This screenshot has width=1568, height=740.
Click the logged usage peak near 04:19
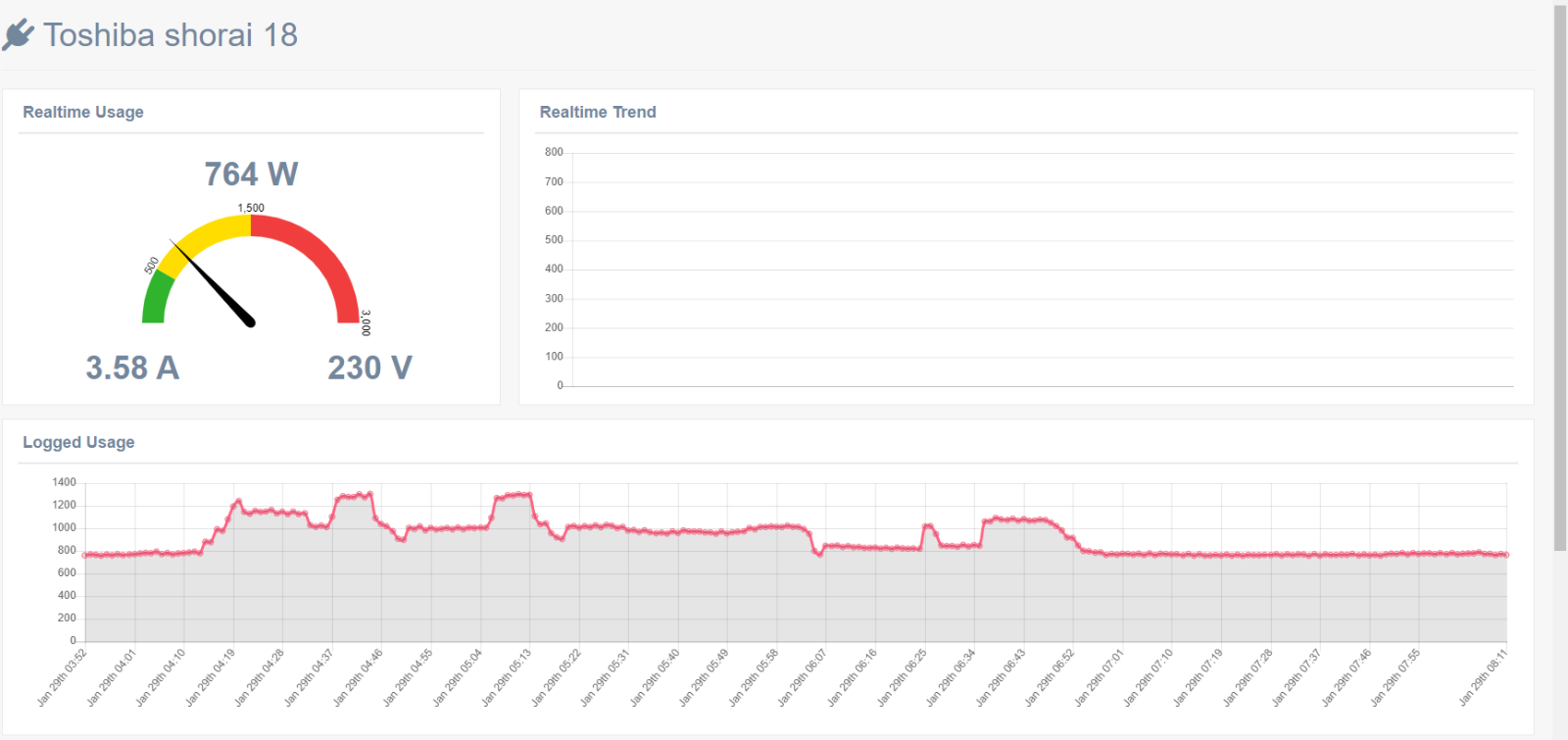pos(238,501)
